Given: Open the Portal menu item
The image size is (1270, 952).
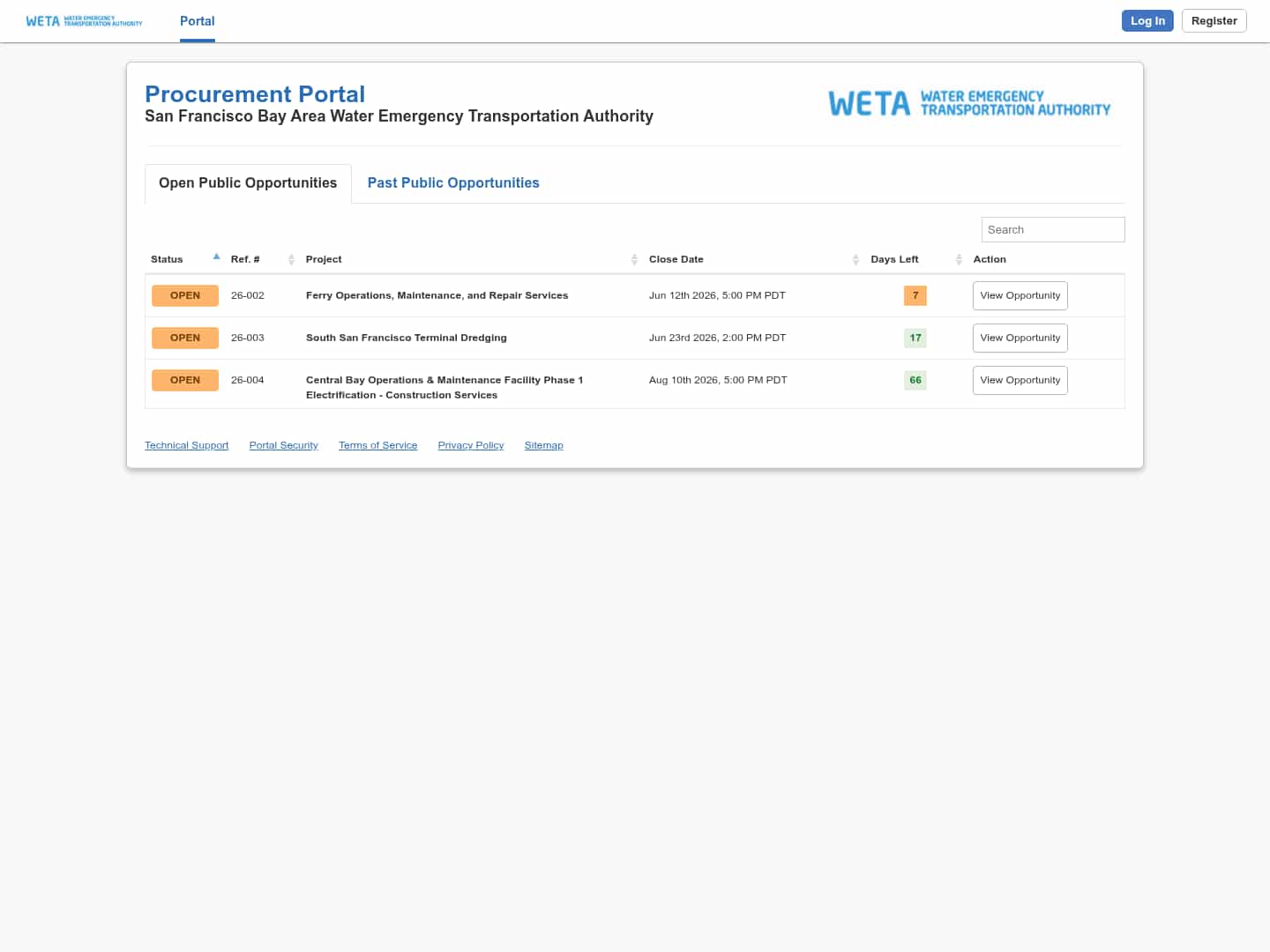Looking at the screenshot, I should click(198, 21).
